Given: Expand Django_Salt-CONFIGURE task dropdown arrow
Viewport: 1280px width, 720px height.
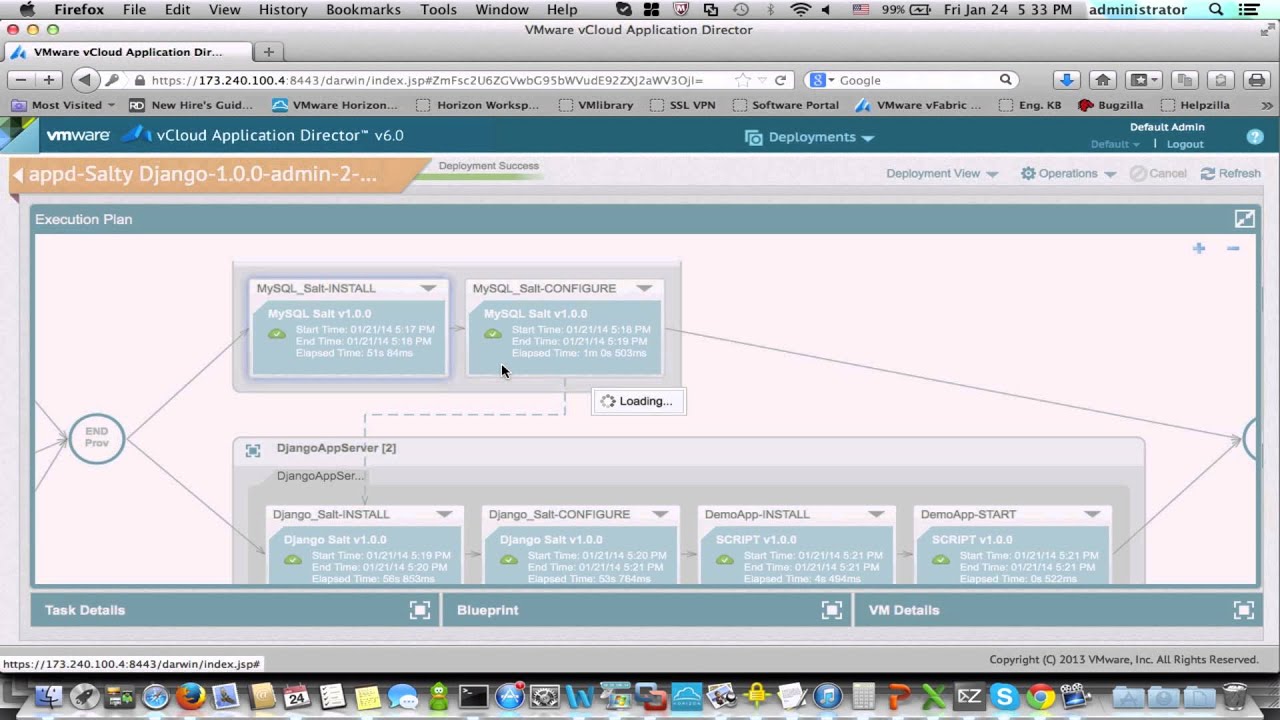Looking at the screenshot, I should [660, 514].
